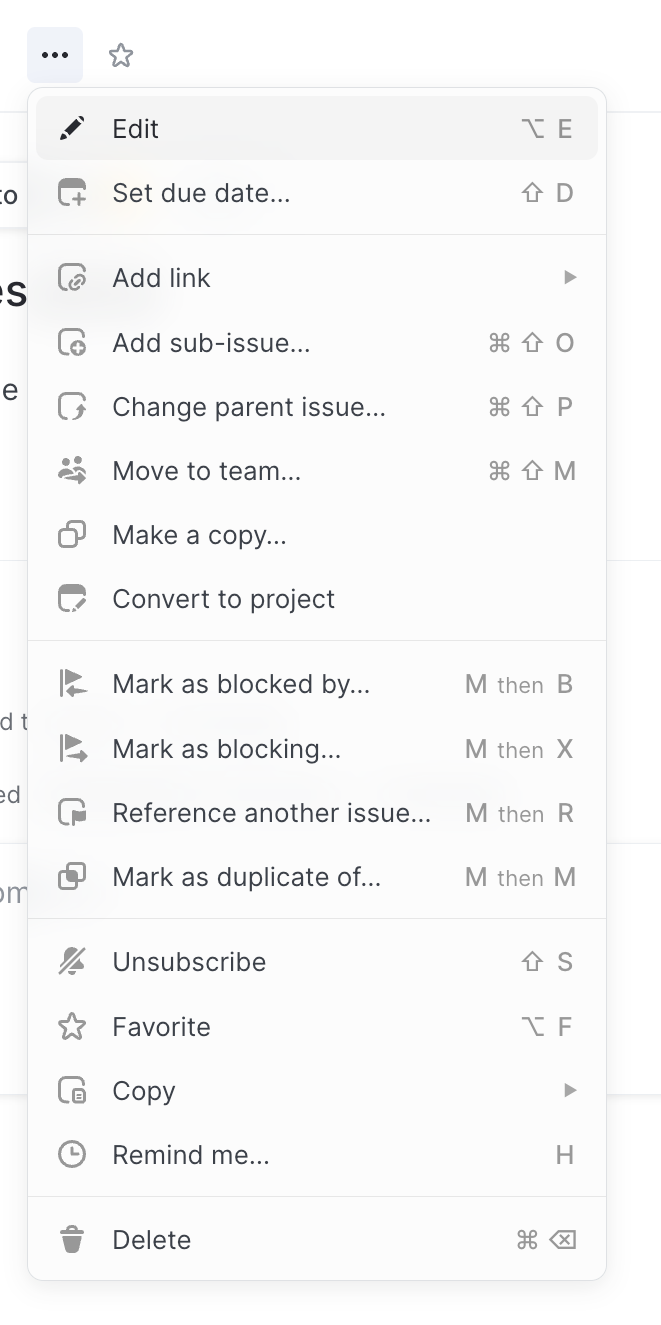Click the Remind me clock icon
The height and width of the screenshot is (1325, 661).
71,1154
